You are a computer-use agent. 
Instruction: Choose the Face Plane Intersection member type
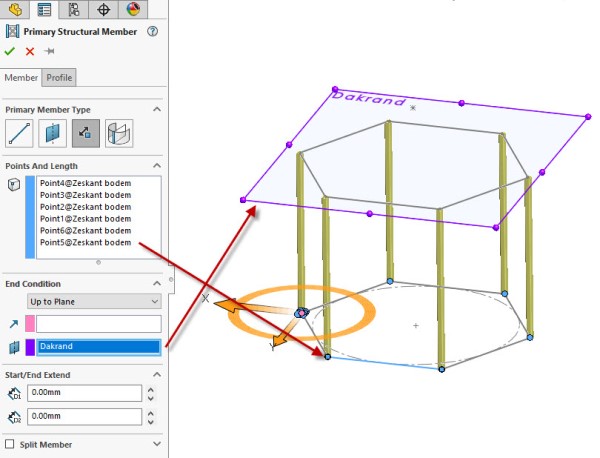point(119,133)
